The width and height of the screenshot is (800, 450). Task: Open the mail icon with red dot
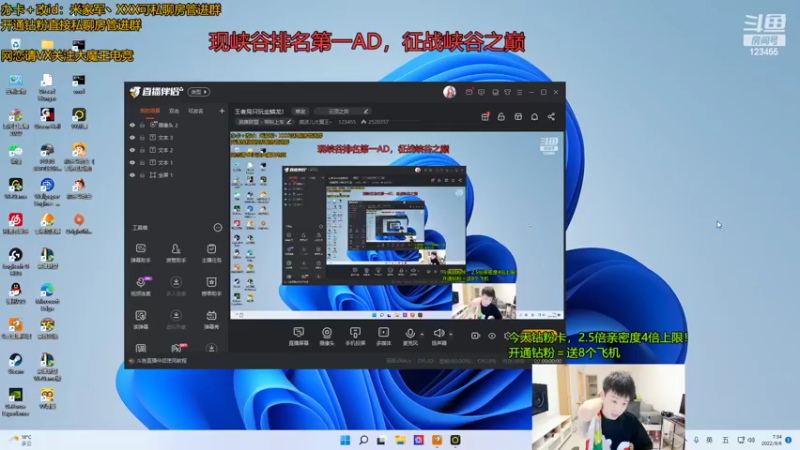coord(469,92)
